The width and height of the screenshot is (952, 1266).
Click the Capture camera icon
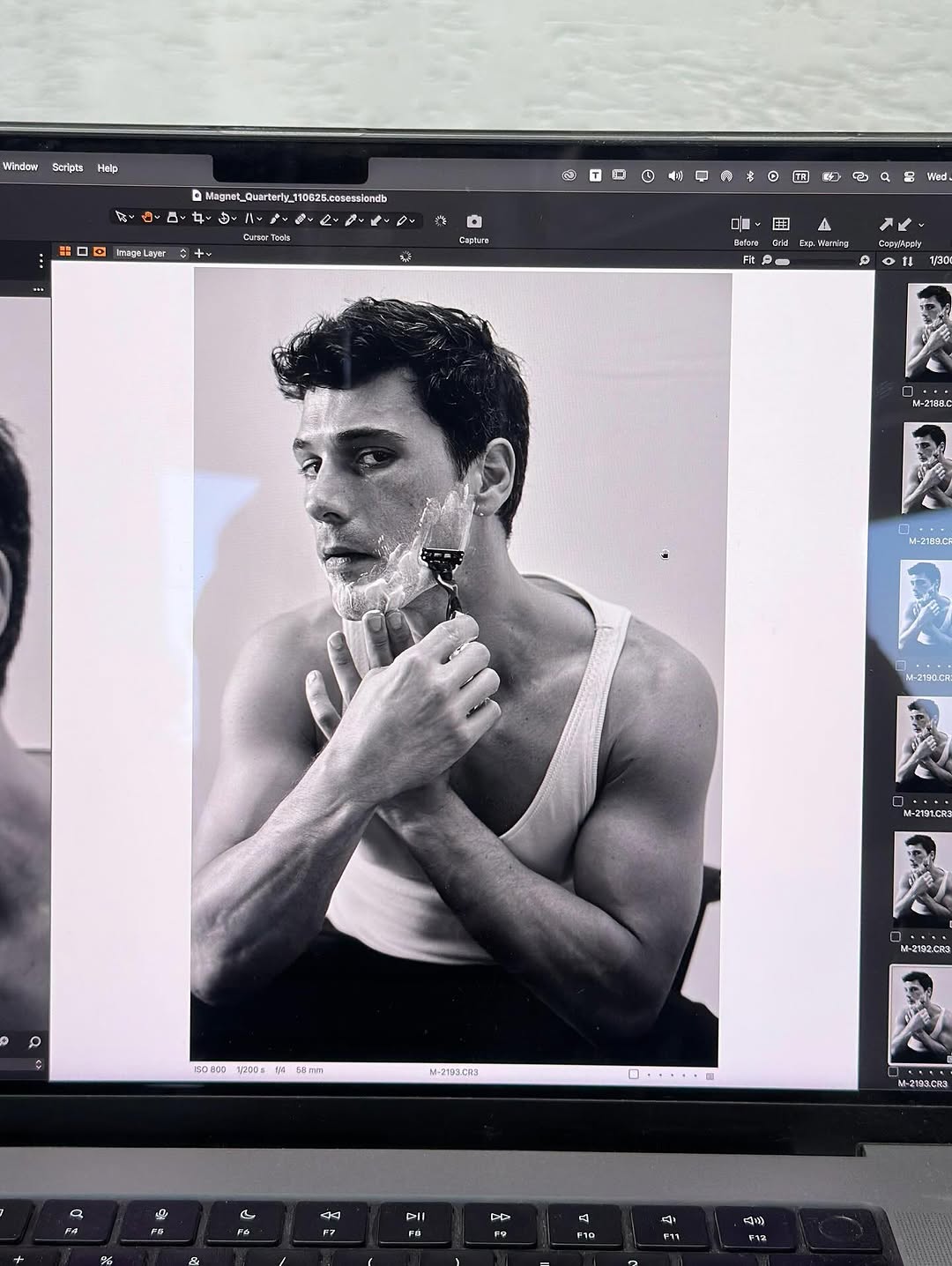[473, 221]
